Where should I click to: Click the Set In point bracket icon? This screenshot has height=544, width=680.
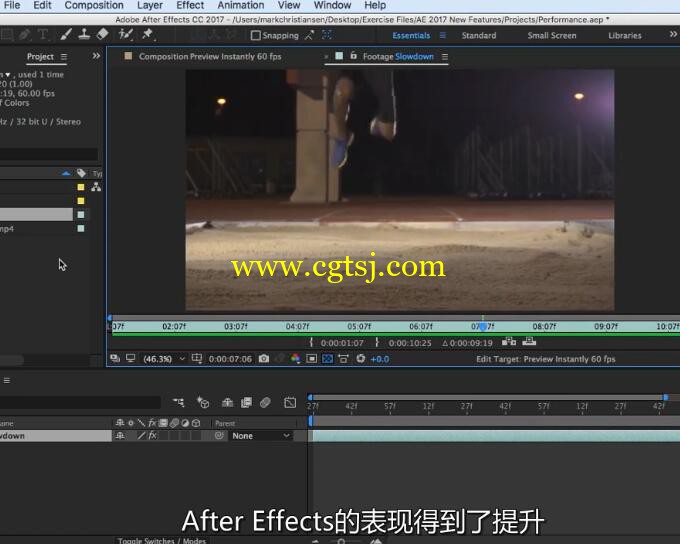(x=311, y=342)
